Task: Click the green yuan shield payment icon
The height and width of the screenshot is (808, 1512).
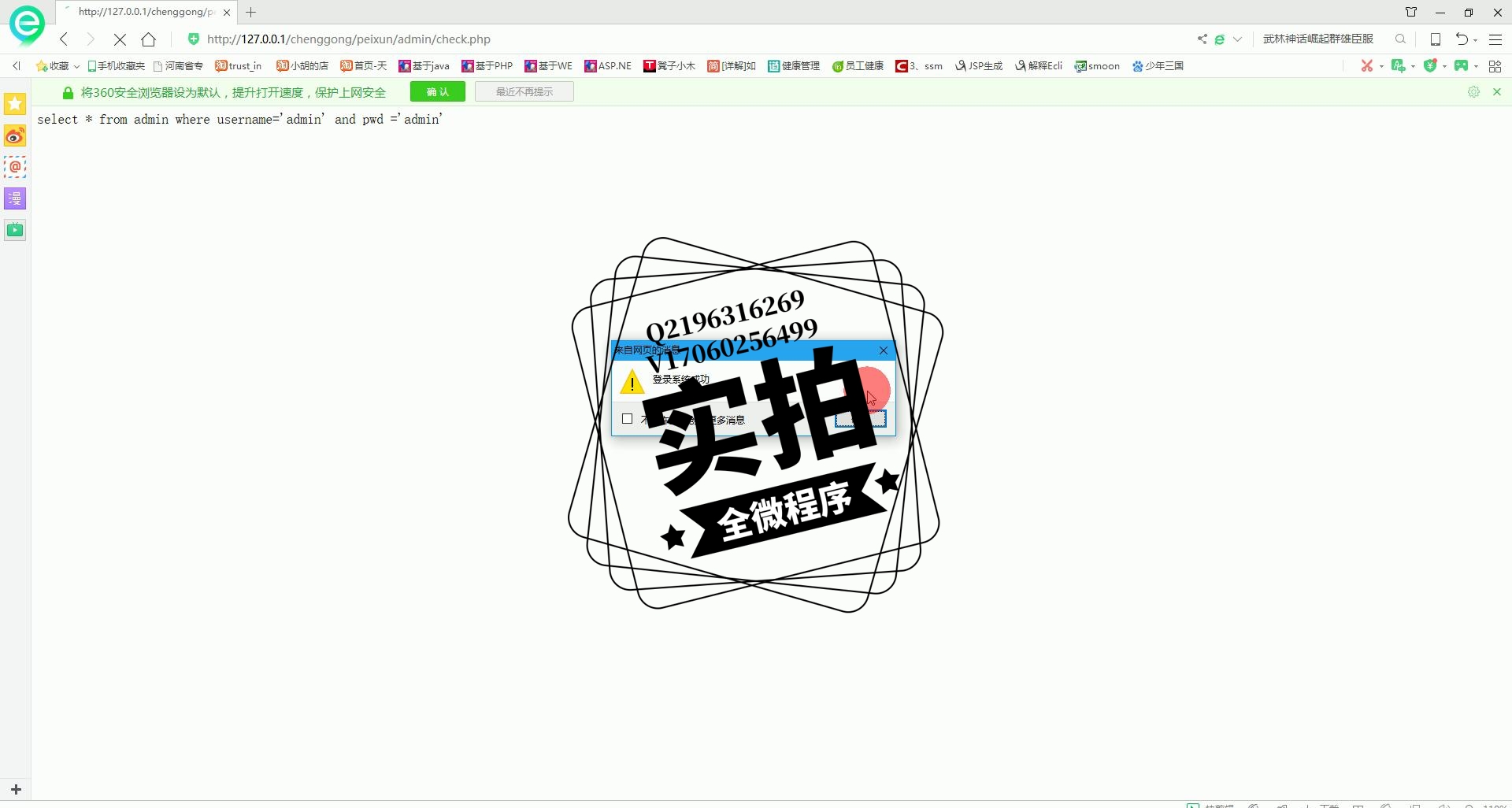Action: click(1430, 66)
